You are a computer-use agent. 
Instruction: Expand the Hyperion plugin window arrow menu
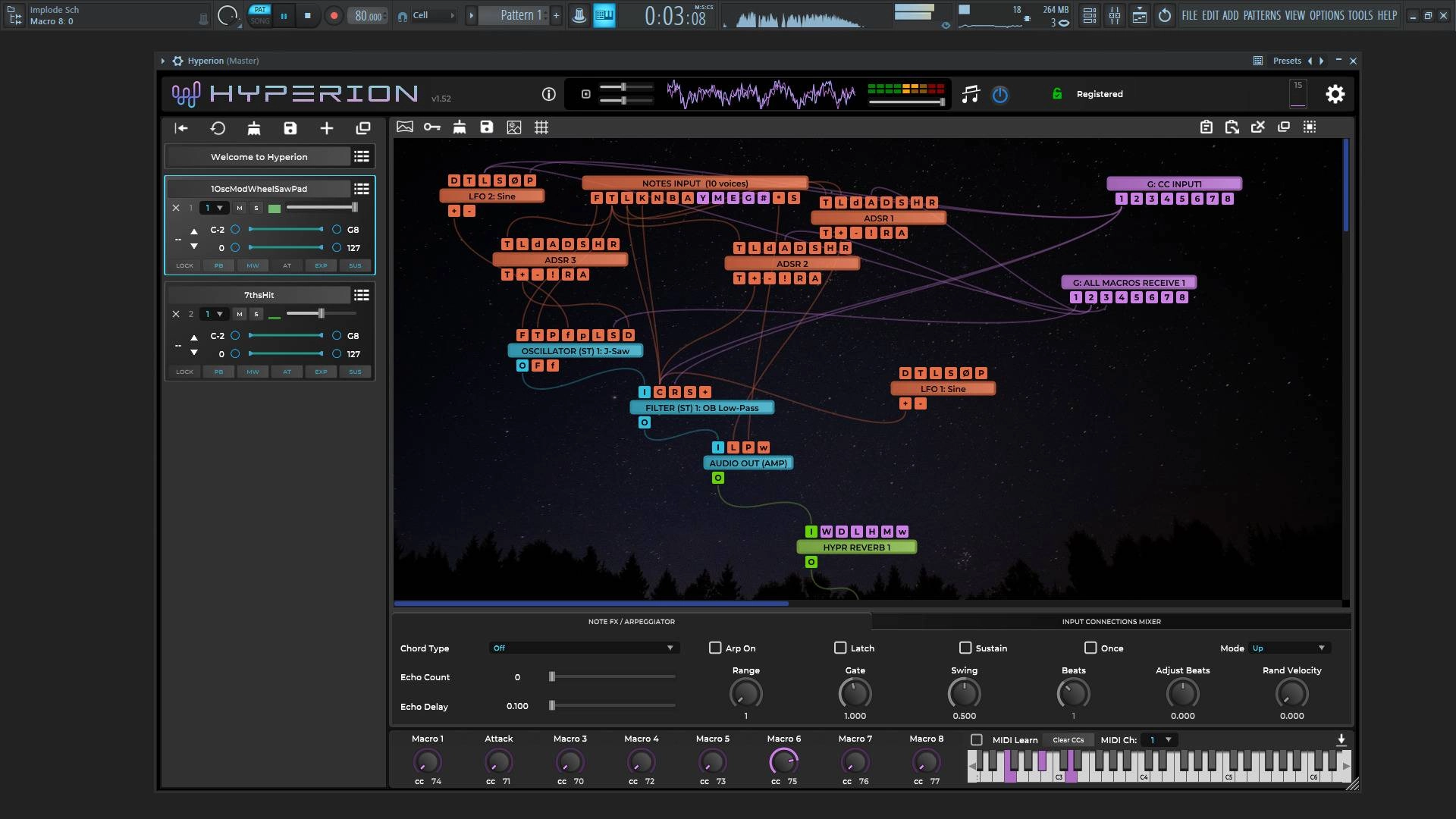(162, 61)
